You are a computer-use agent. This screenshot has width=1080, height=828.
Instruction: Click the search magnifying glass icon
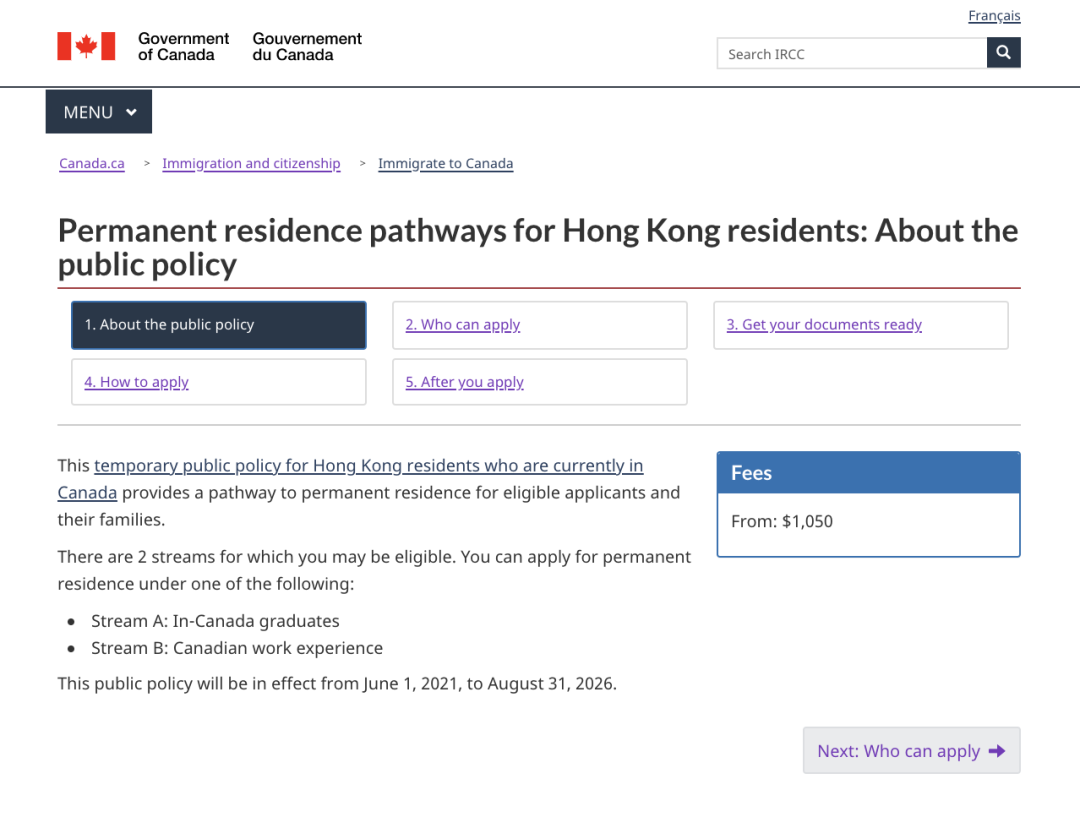(1003, 53)
